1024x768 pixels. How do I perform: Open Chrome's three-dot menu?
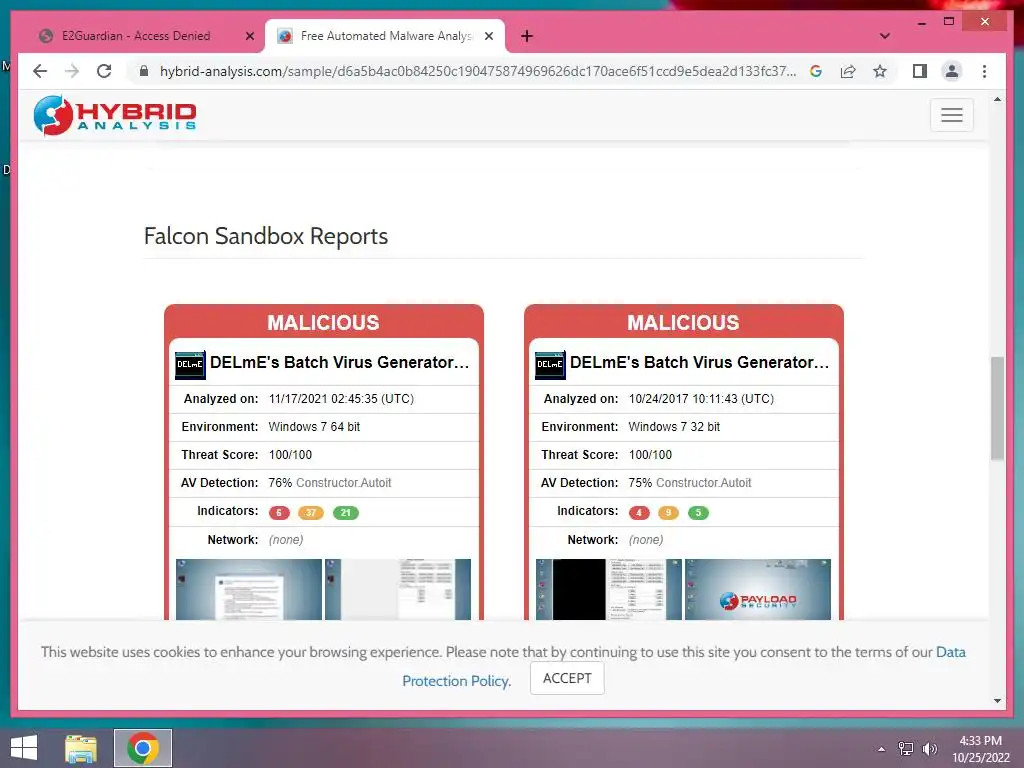984,71
